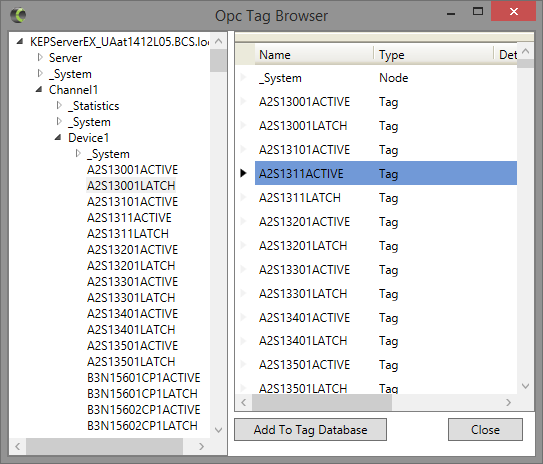Select B3N15601CP1ACTIVE in the left tree
This screenshot has height=464, width=543.
click(x=144, y=377)
